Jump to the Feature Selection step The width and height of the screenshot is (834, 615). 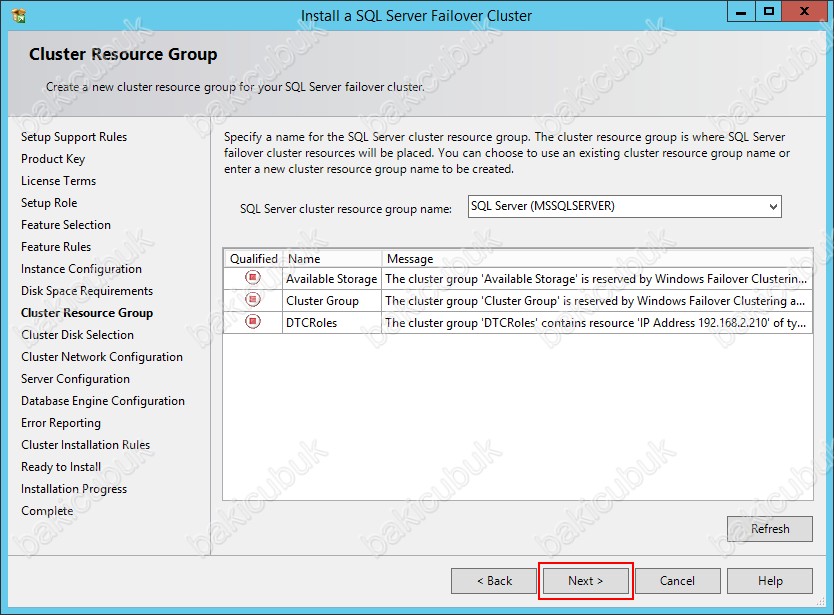click(66, 225)
